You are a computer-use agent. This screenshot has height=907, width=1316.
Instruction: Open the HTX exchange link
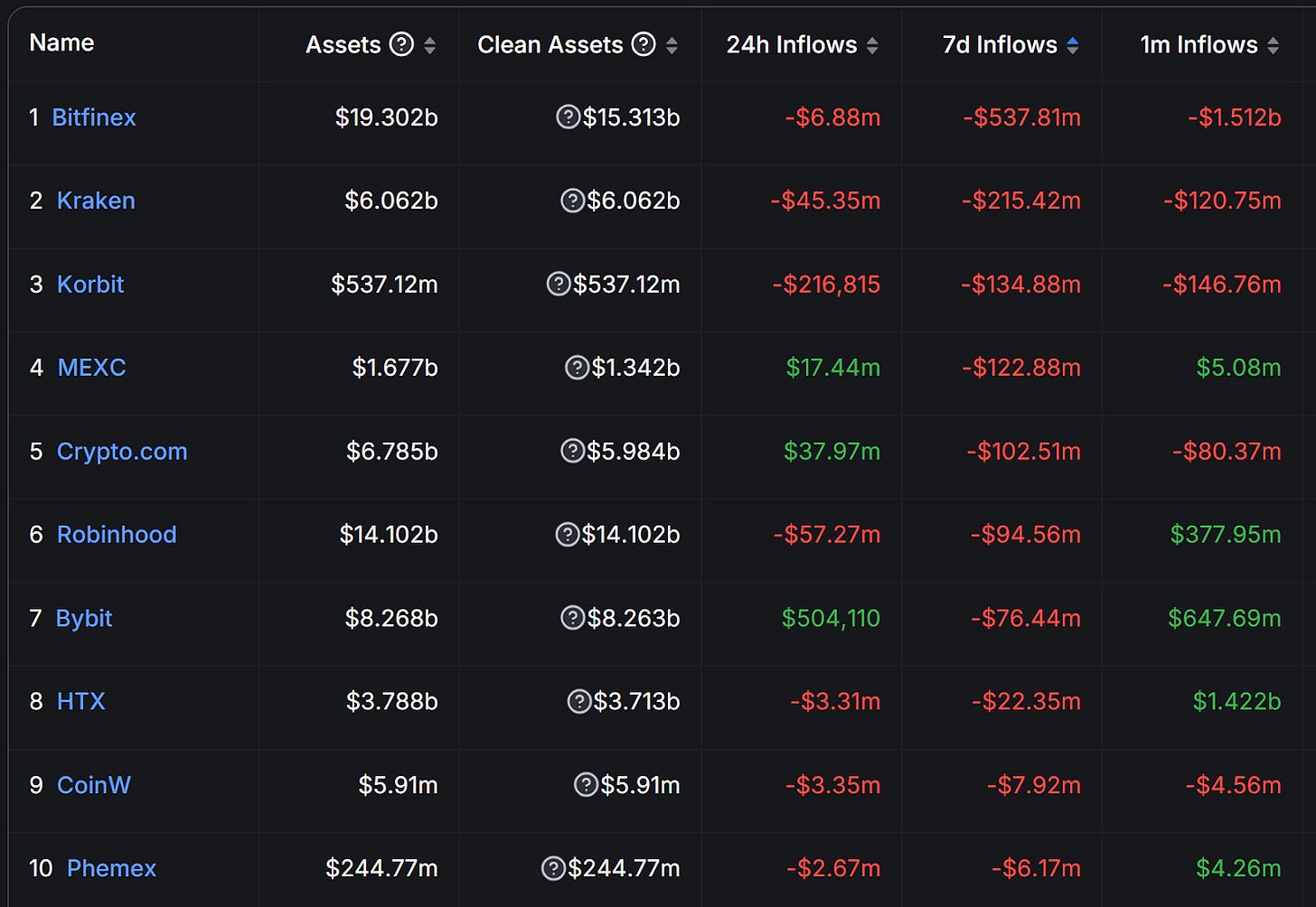click(x=80, y=701)
